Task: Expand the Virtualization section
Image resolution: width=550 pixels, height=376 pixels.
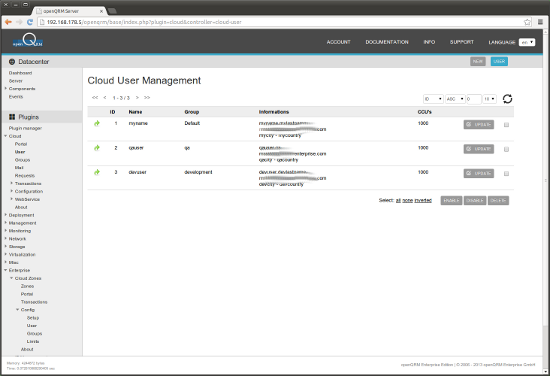Action: (x=6, y=254)
